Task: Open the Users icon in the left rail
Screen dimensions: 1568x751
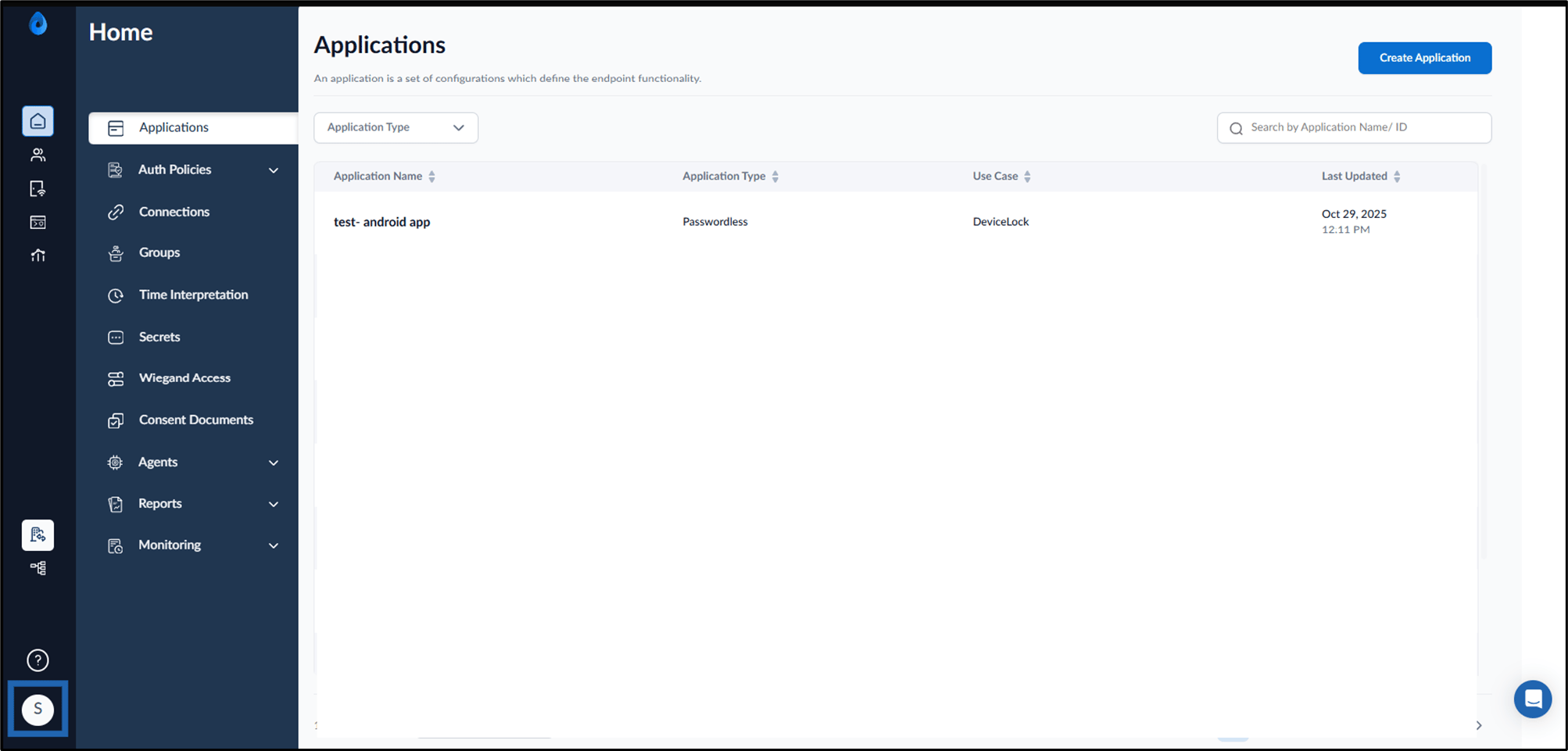Action: pyautogui.click(x=38, y=155)
